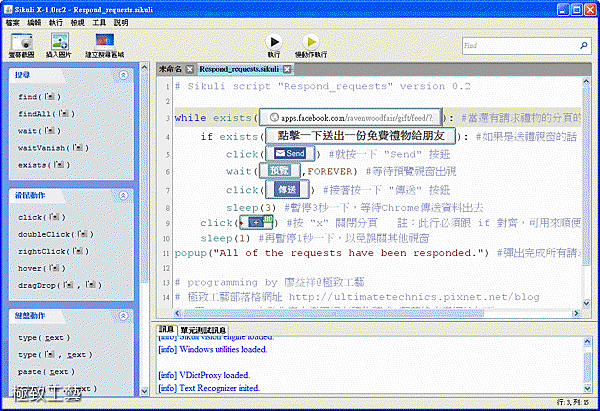Screen dimensions: 600x411
Task: Insert the doubleClick( ) command
Action: point(55,234)
